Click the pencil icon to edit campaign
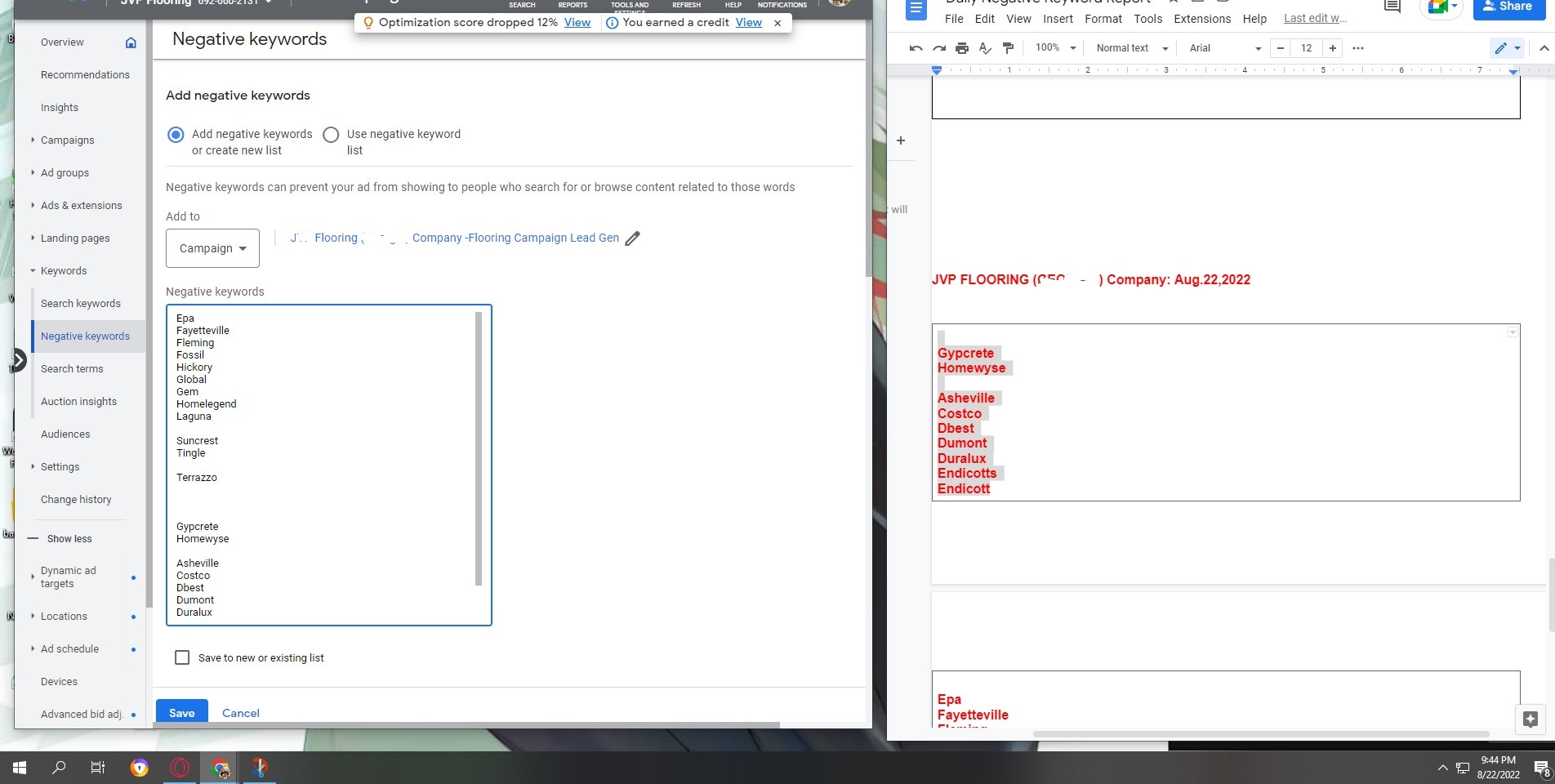 (632, 238)
